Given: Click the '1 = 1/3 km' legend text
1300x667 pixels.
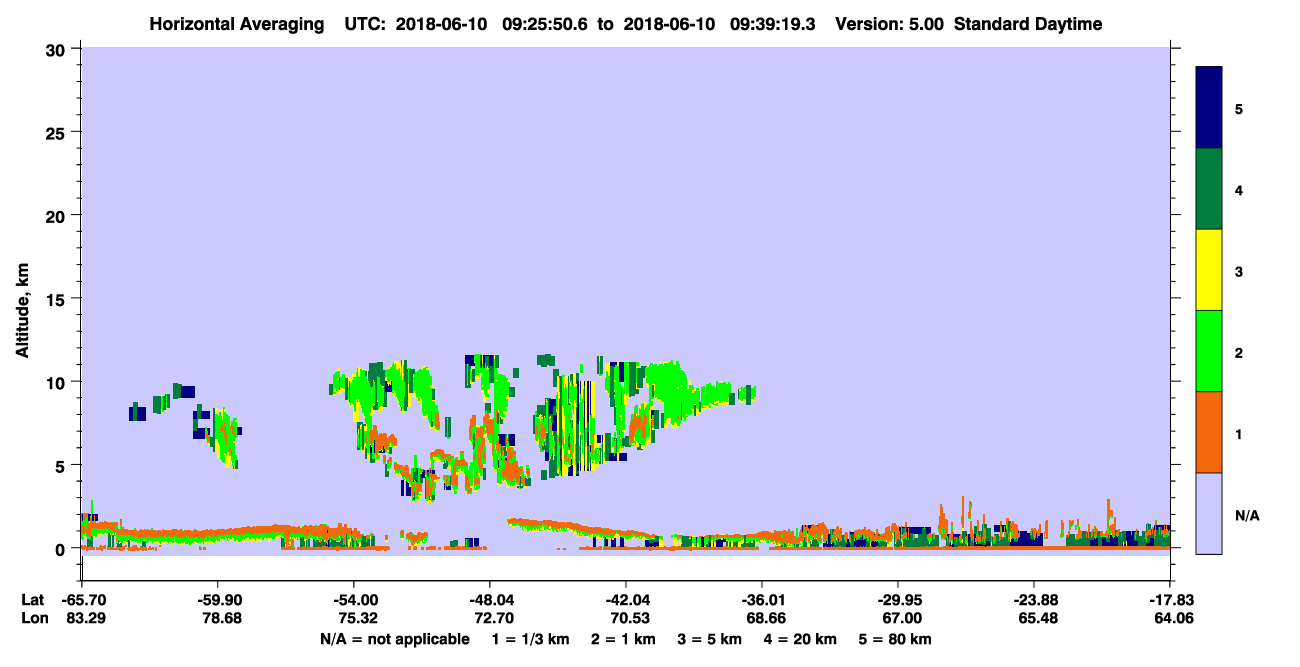Looking at the screenshot, I should tap(530, 639).
